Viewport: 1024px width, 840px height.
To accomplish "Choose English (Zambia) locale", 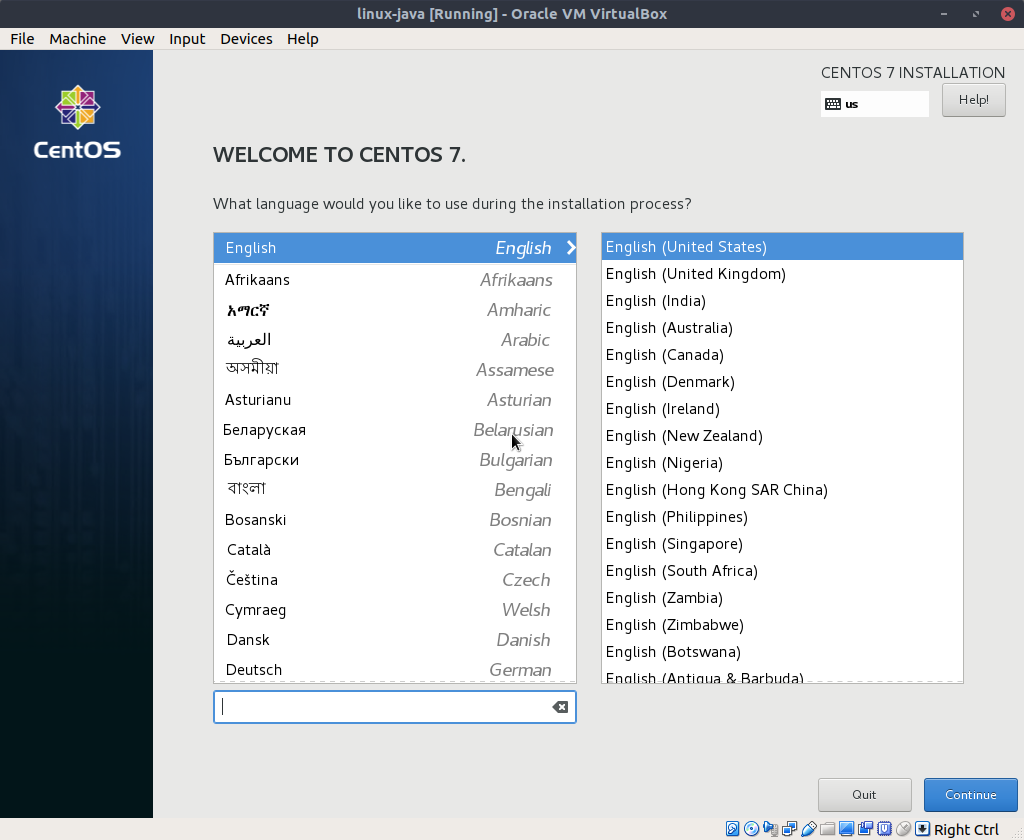I will tap(782, 598).
